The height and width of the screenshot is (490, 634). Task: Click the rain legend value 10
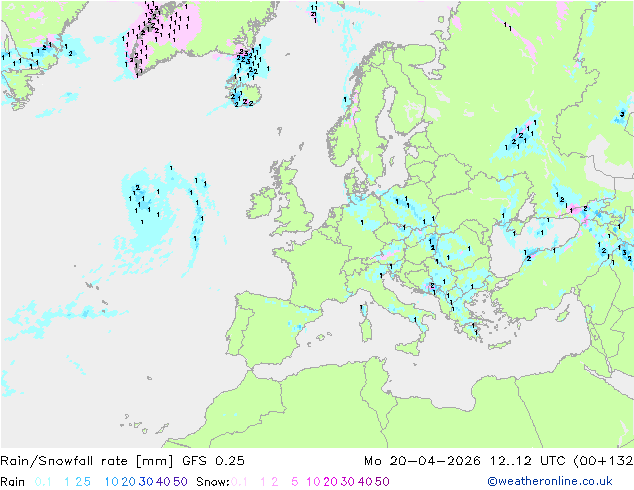pyautogui.click(x=112, y=482)
